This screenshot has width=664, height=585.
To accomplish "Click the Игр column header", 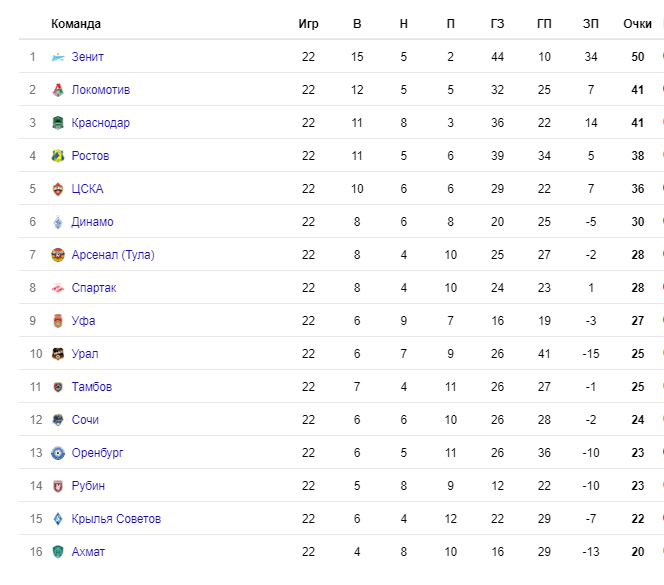I will pos(308,24).
